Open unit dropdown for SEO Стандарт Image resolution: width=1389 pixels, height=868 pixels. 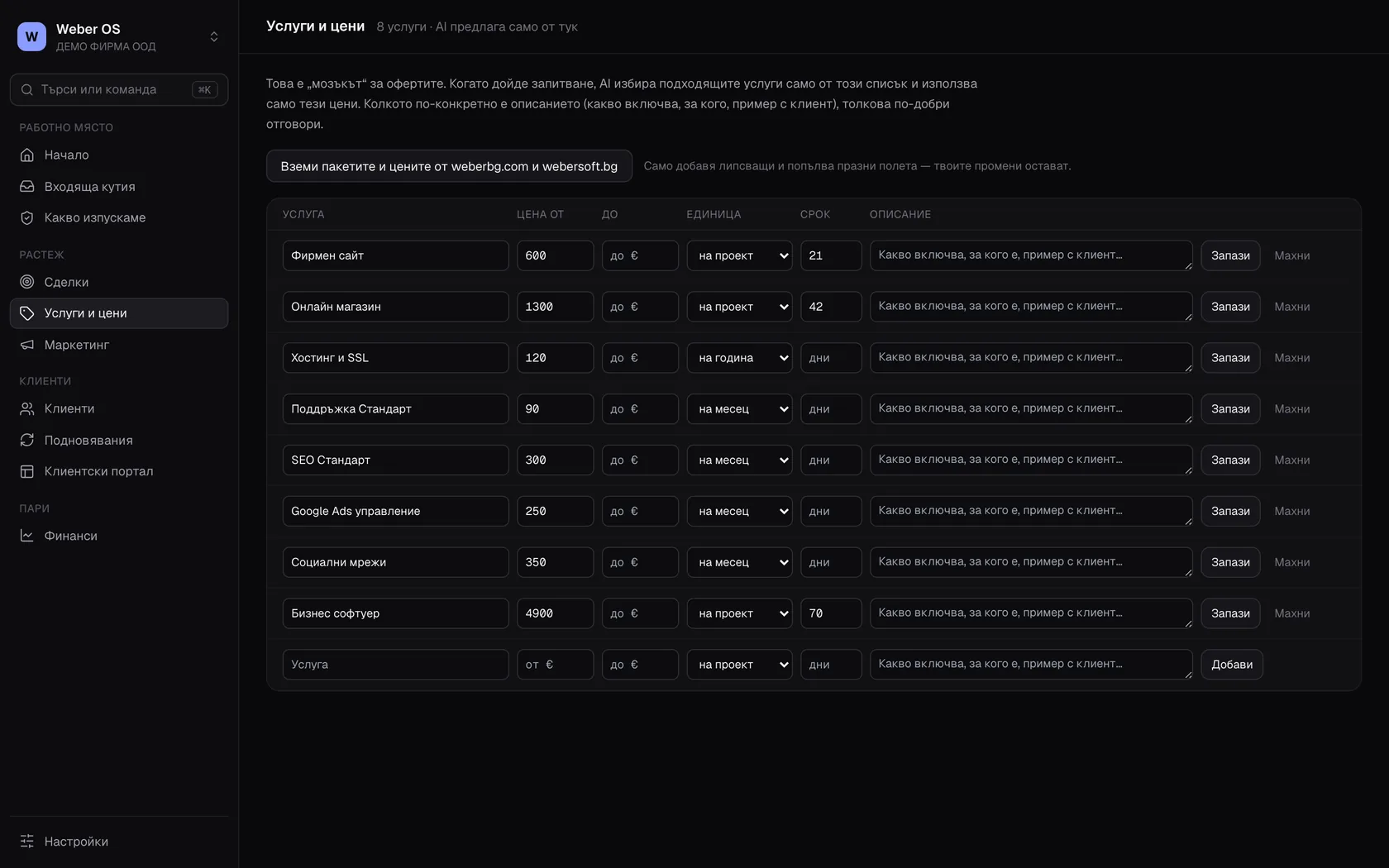pyautogui.click(x=739, y=460)
